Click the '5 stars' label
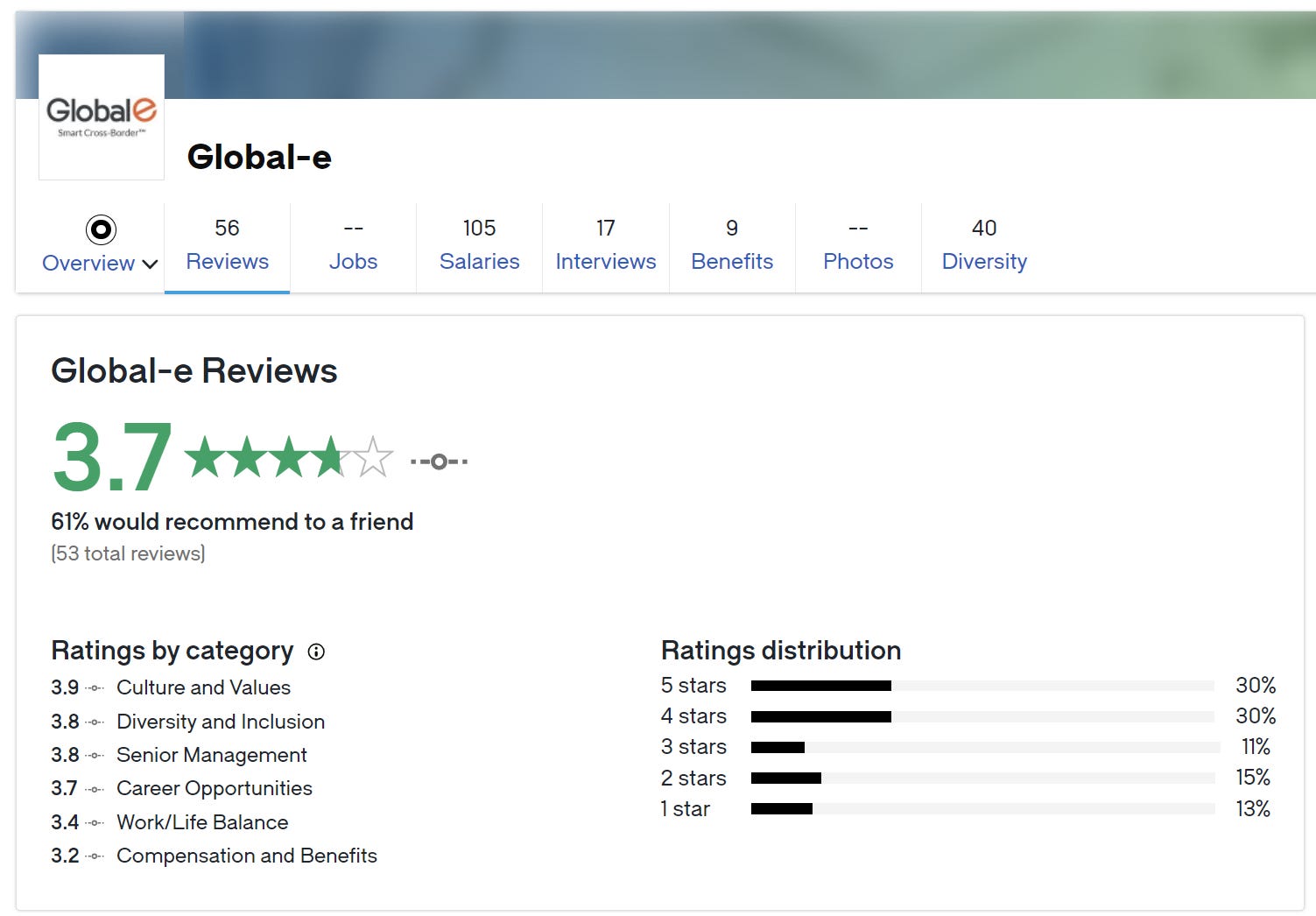Viewport: 1316px width, 916px height. coord(693,686)
